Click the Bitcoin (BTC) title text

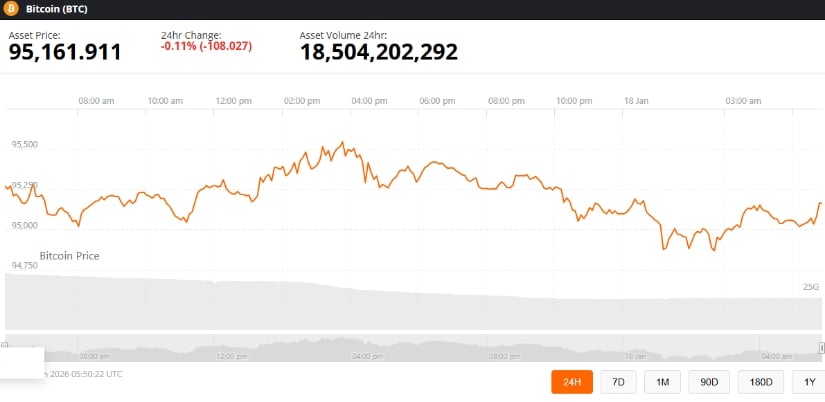[x=60, y=10]
